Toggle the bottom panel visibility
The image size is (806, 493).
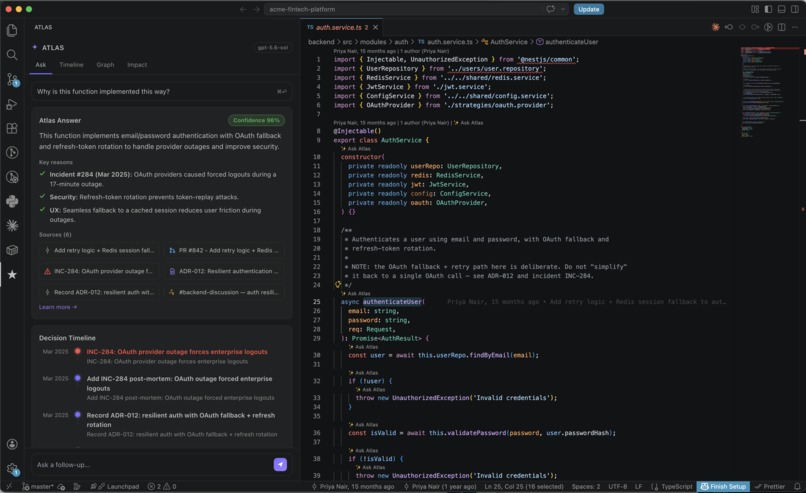[781, 9]
